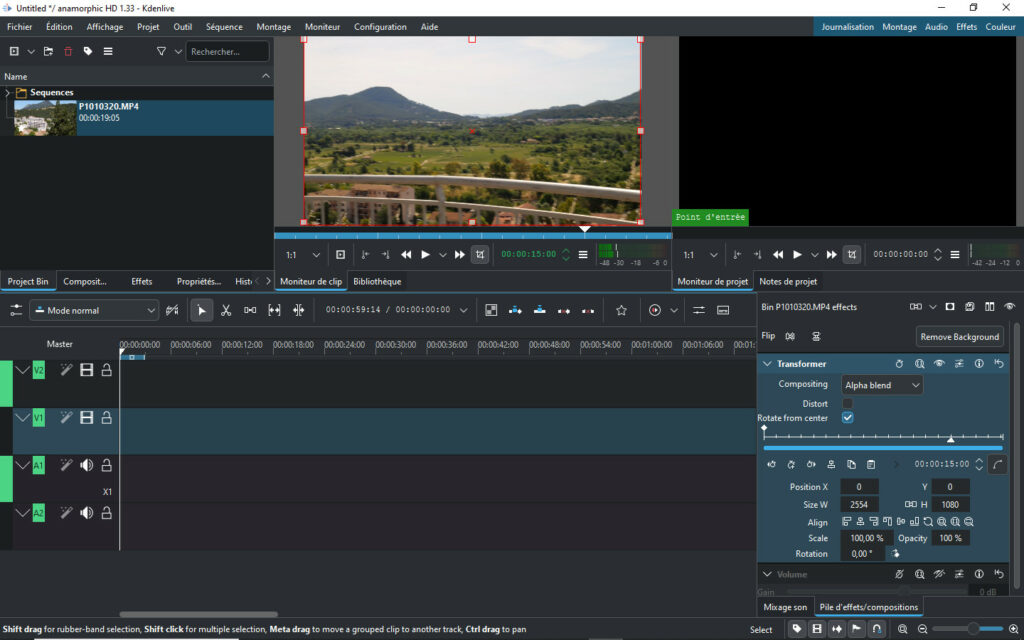Viewport: 1024px width, 640px height.
Task: Open project monitor 1:1 zoom dropdown
Action: point(701,255)
